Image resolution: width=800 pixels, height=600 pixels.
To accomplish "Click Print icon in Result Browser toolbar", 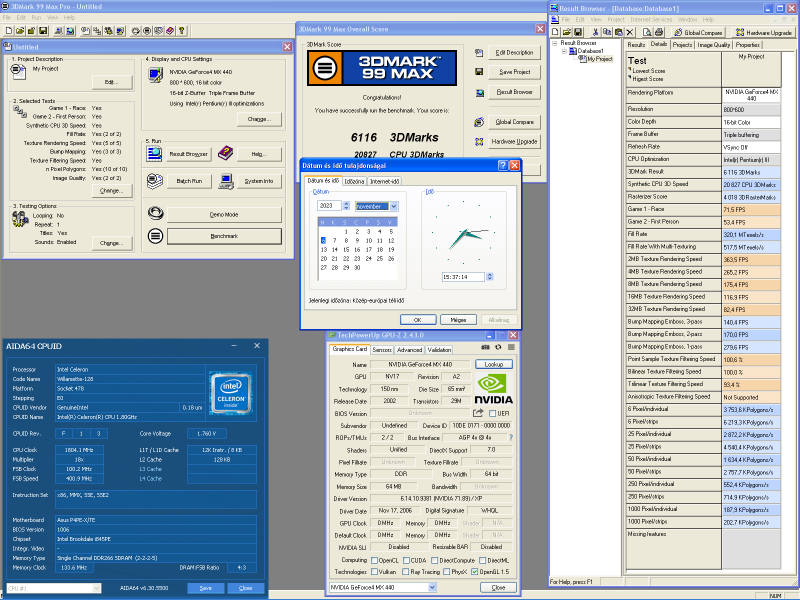I will click(659, 32).
